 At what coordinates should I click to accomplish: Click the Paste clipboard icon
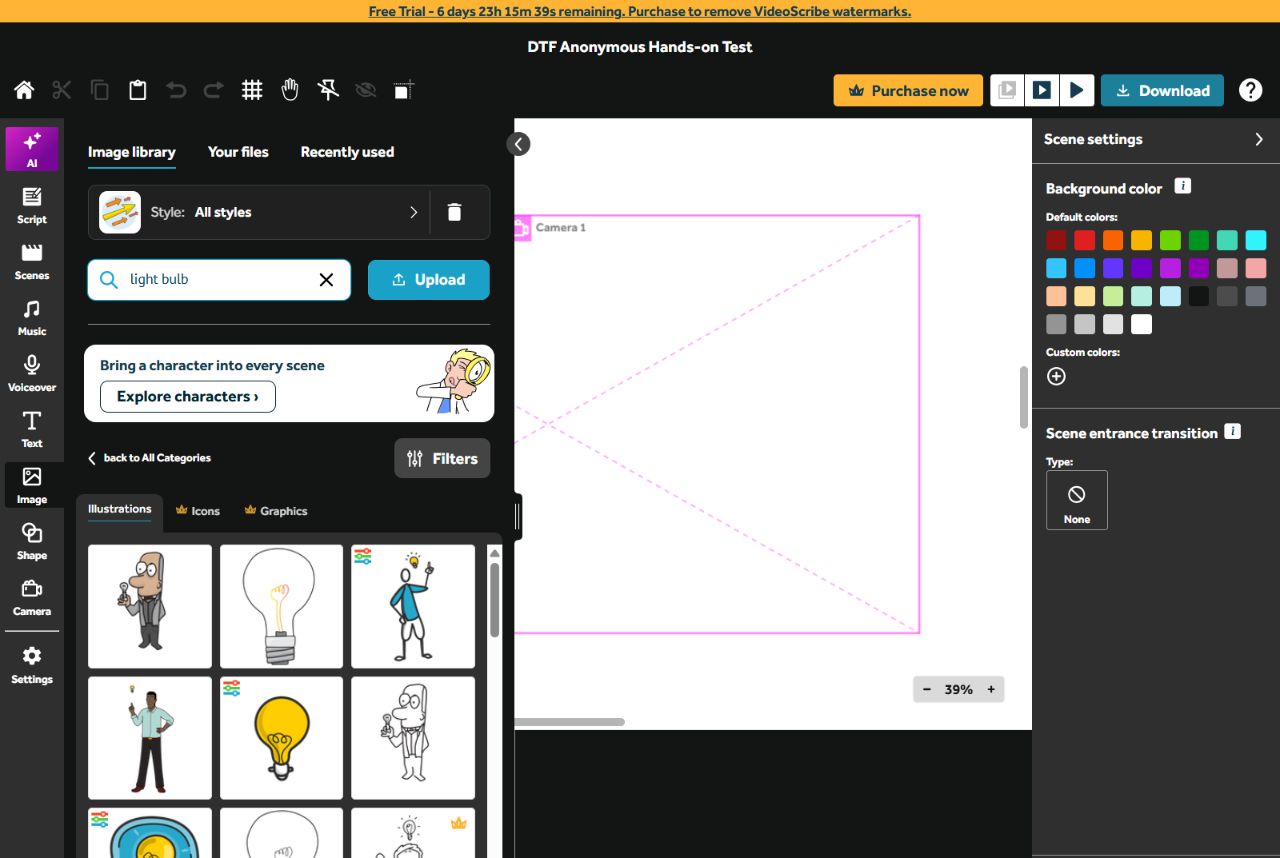[138, 90]
